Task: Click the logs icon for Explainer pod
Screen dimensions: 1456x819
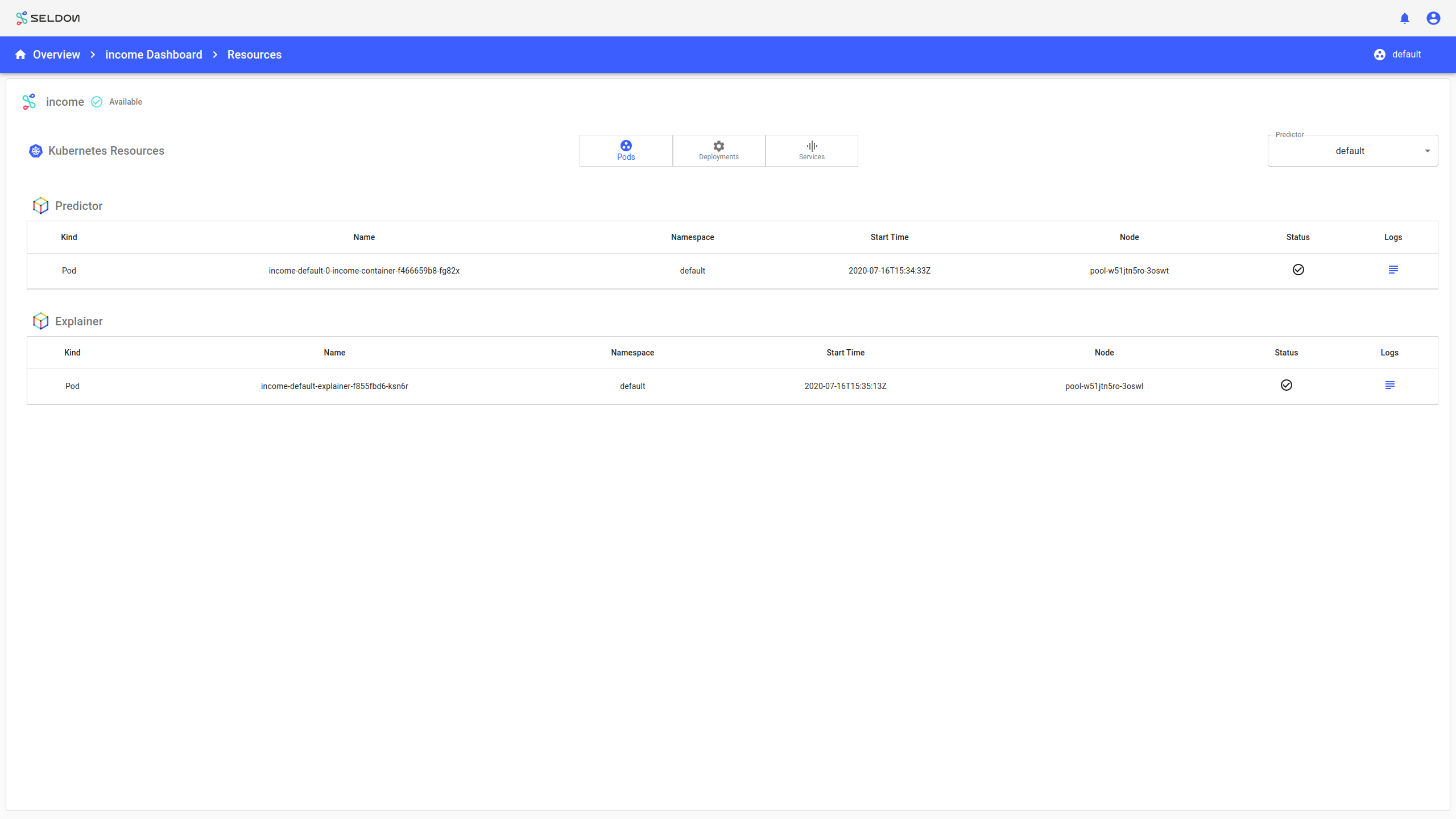Action: click(x=1390, y=384)
